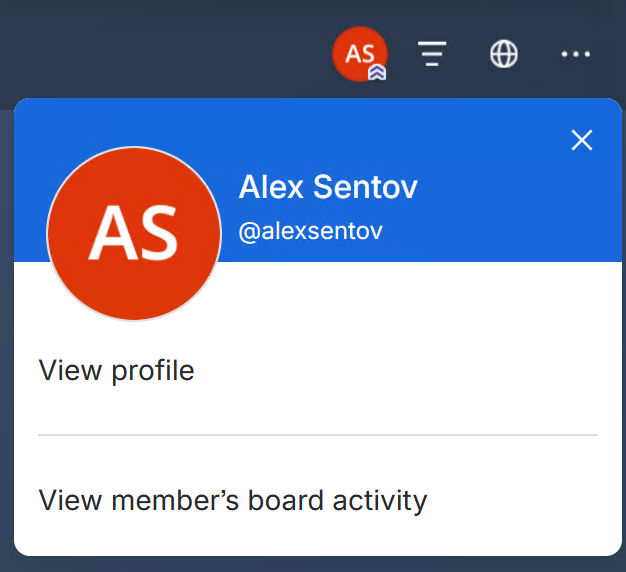Click the @alexsentov username

point(310,231)
